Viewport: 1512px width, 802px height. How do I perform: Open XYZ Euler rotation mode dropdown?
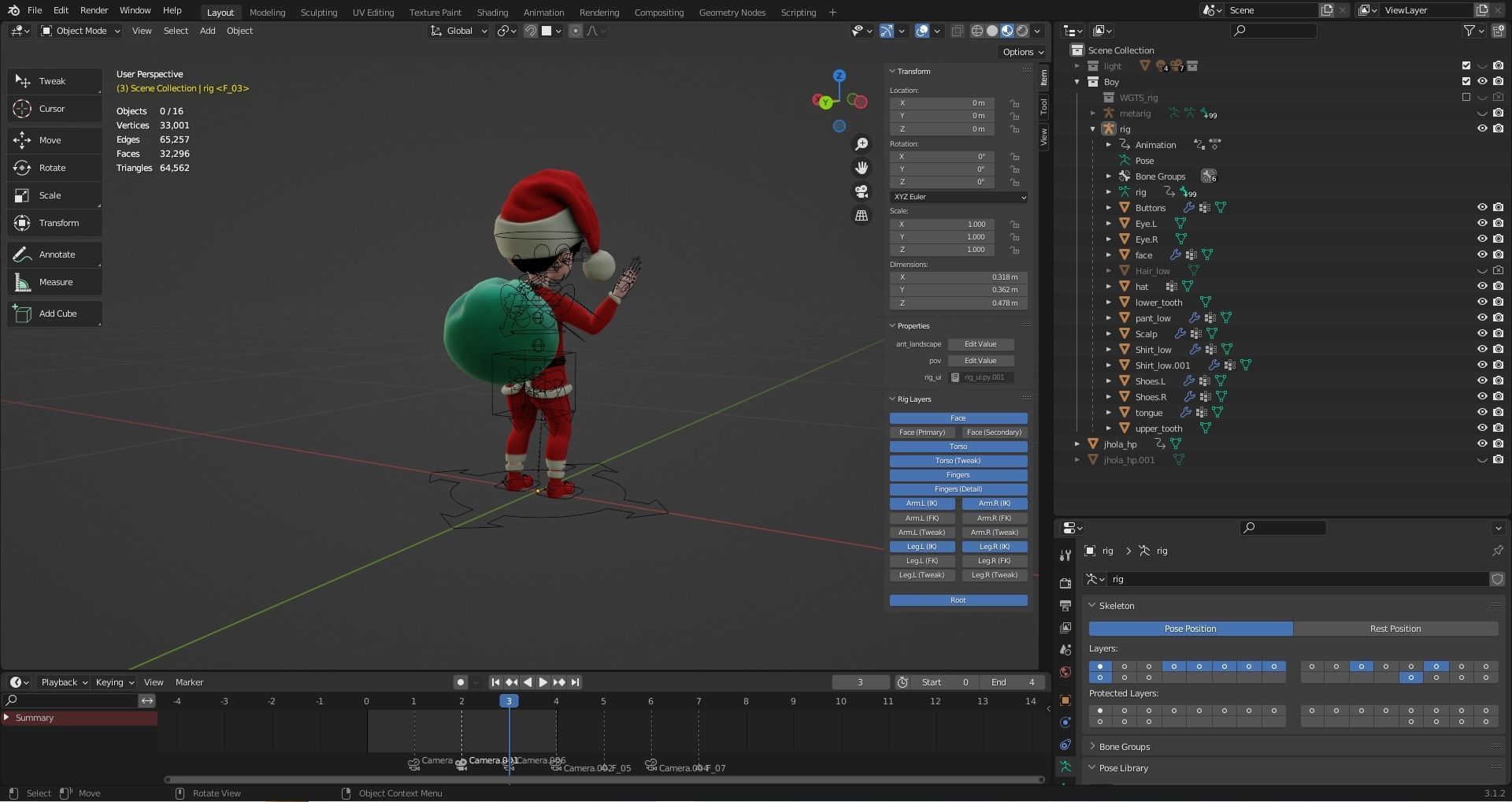point(958,197)
